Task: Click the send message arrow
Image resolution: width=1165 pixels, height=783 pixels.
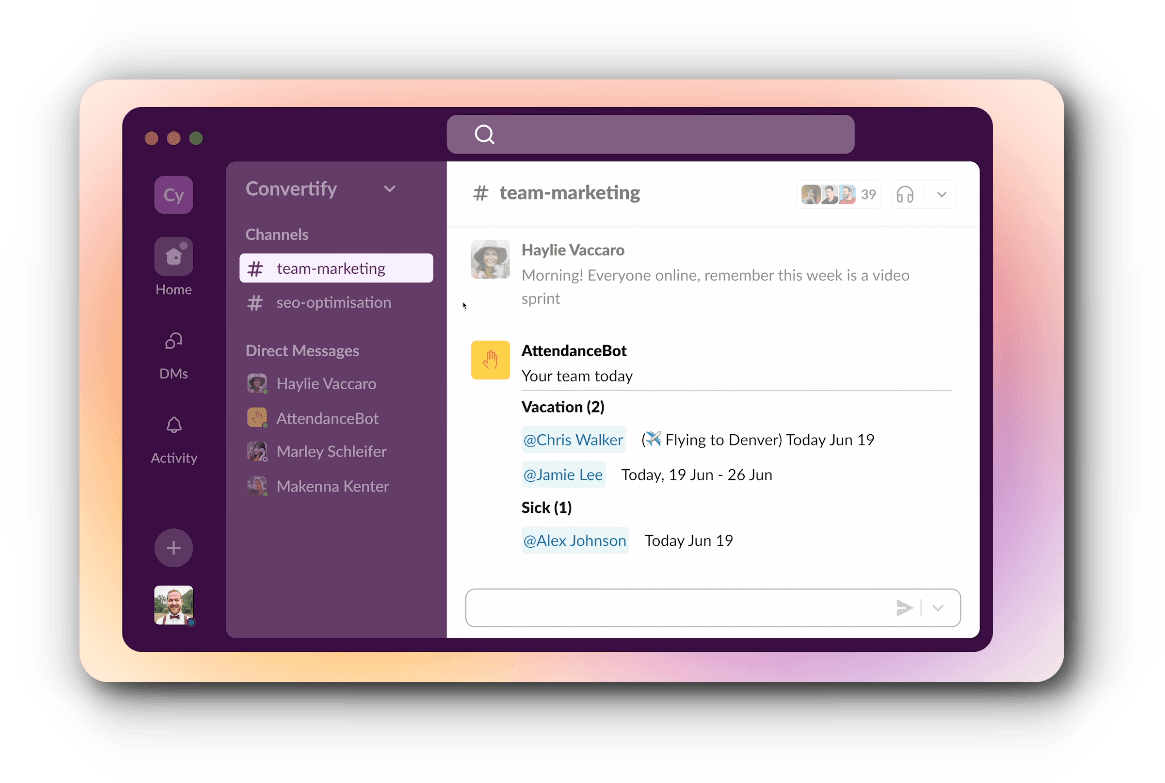Action: [904, 608]
